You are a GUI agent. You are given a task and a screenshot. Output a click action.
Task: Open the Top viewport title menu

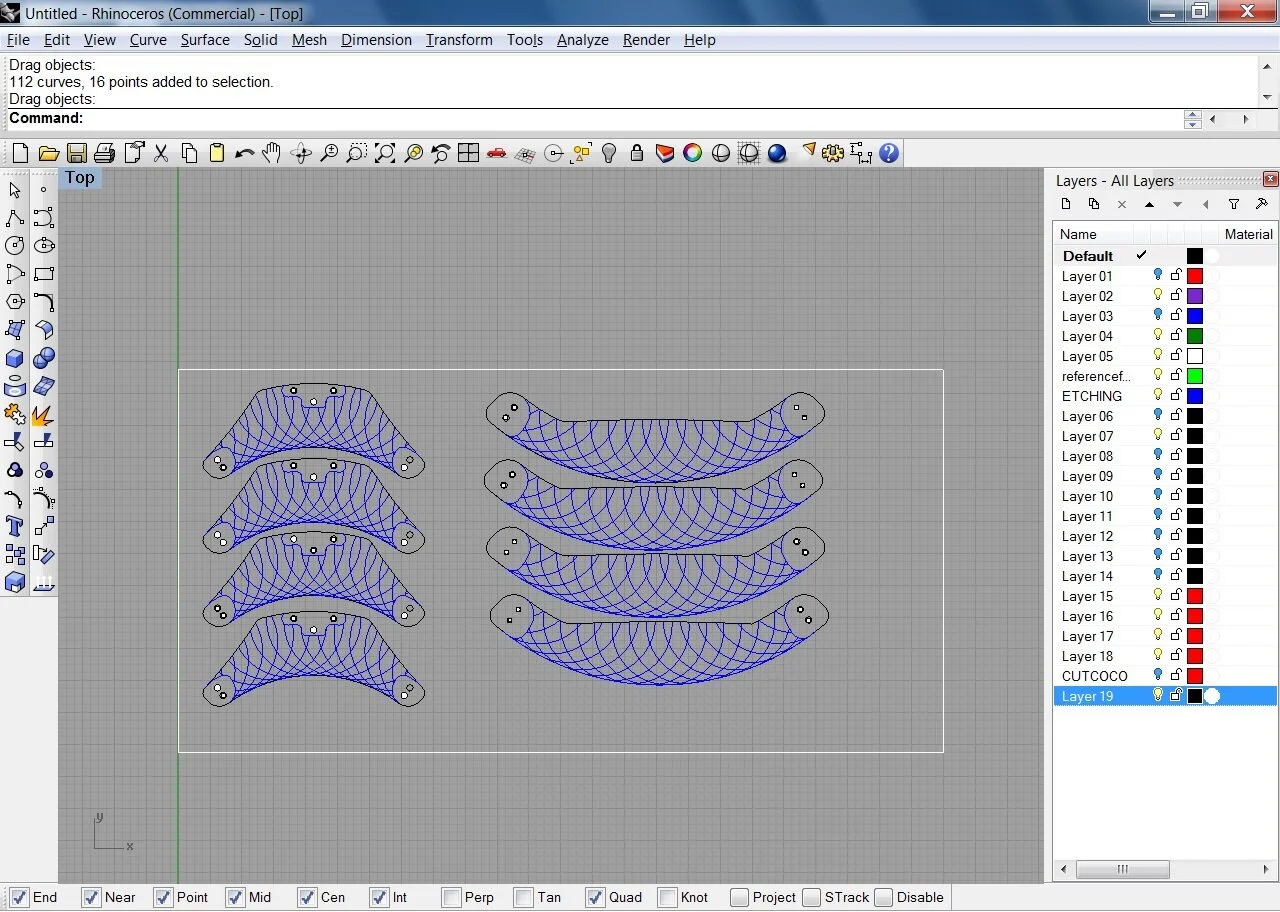(x=80, y=178)
